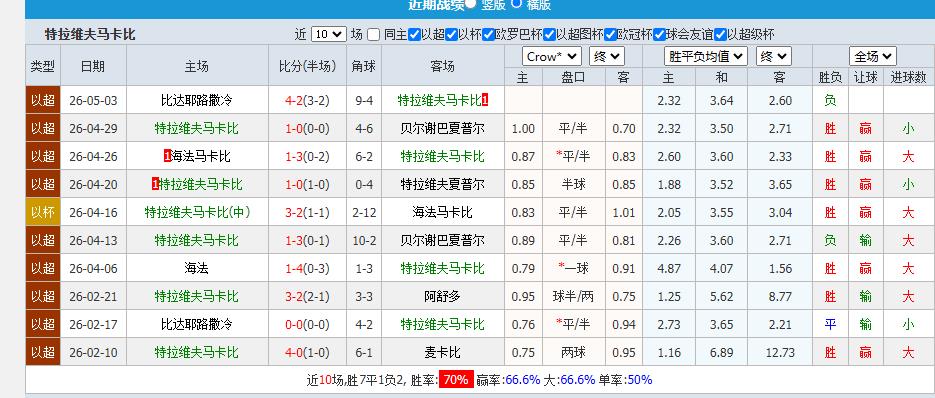Click handicap 球半/两 cell

coord(573,297)
